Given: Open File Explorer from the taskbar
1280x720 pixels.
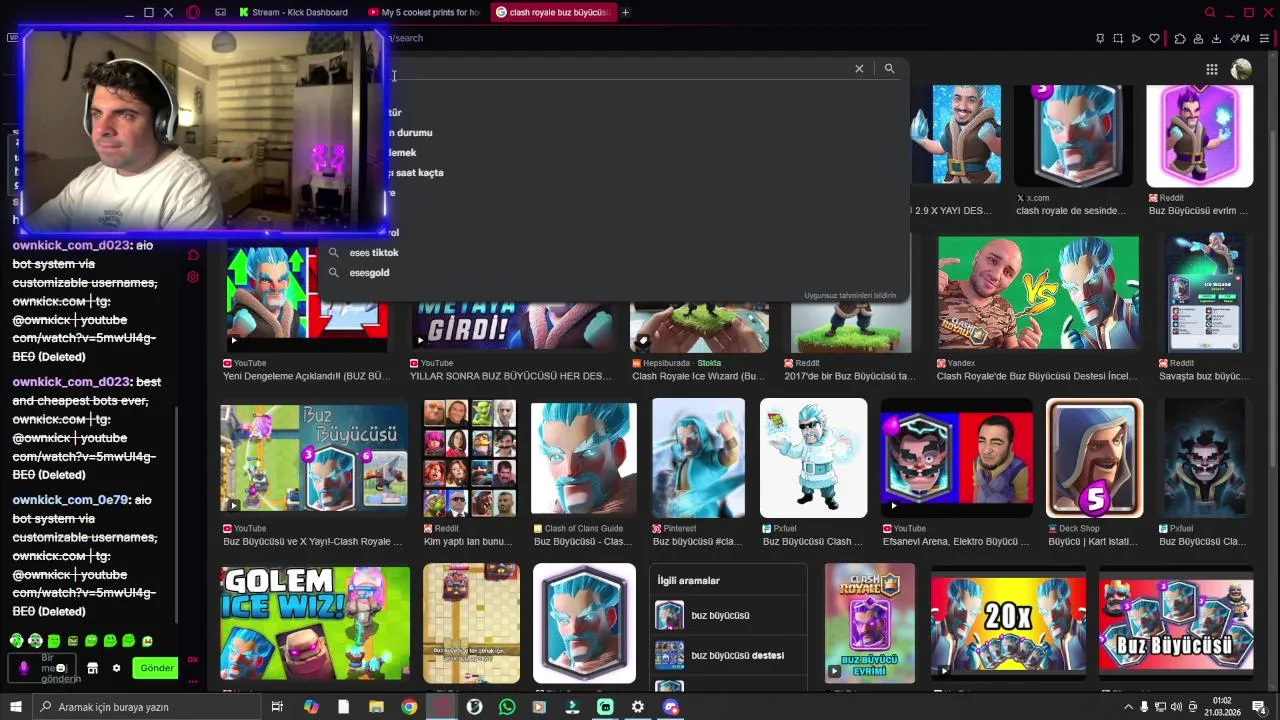Looking at the screenshot, I should (x=376, y=707).
